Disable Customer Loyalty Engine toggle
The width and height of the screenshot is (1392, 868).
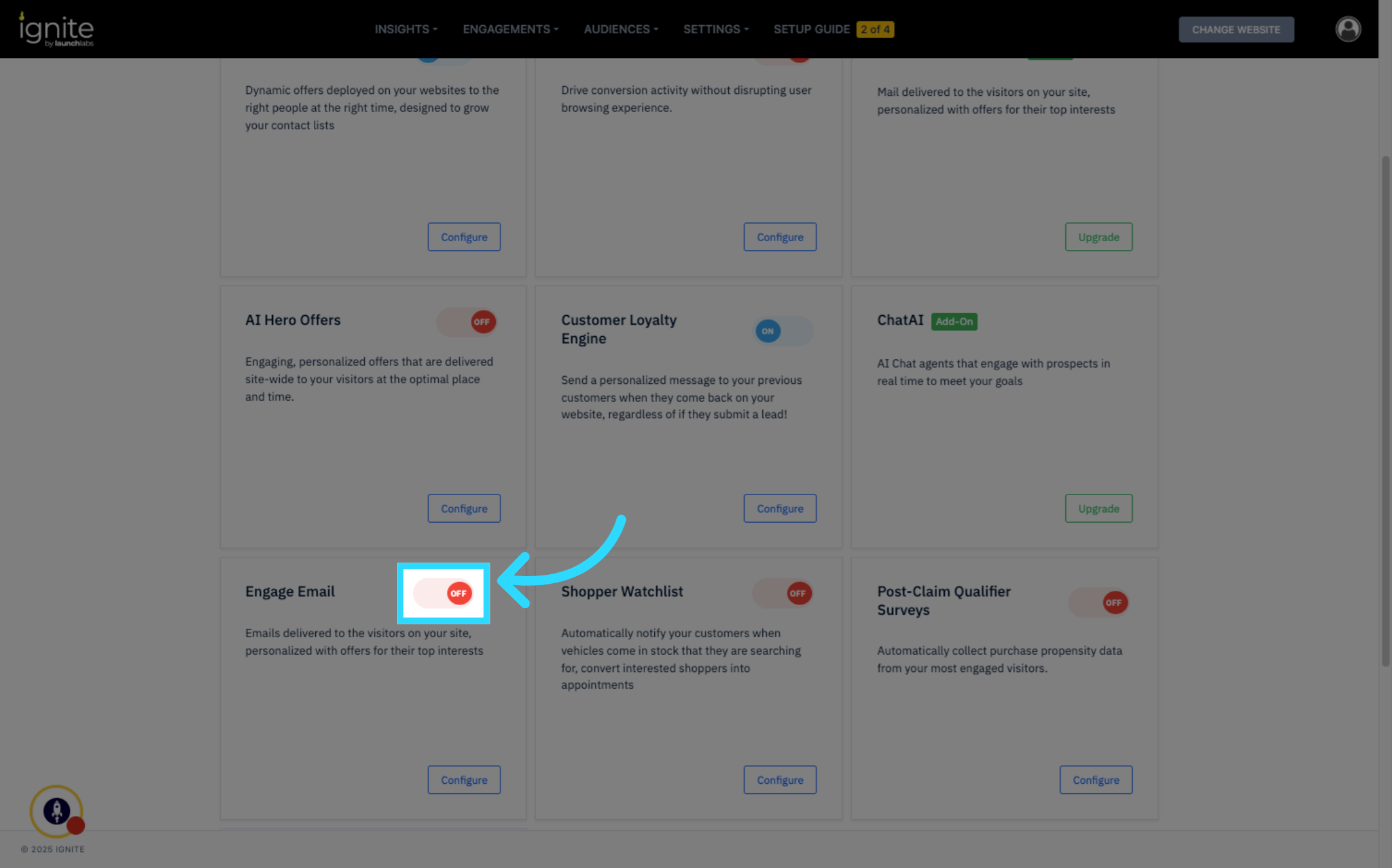coord(783,331)
